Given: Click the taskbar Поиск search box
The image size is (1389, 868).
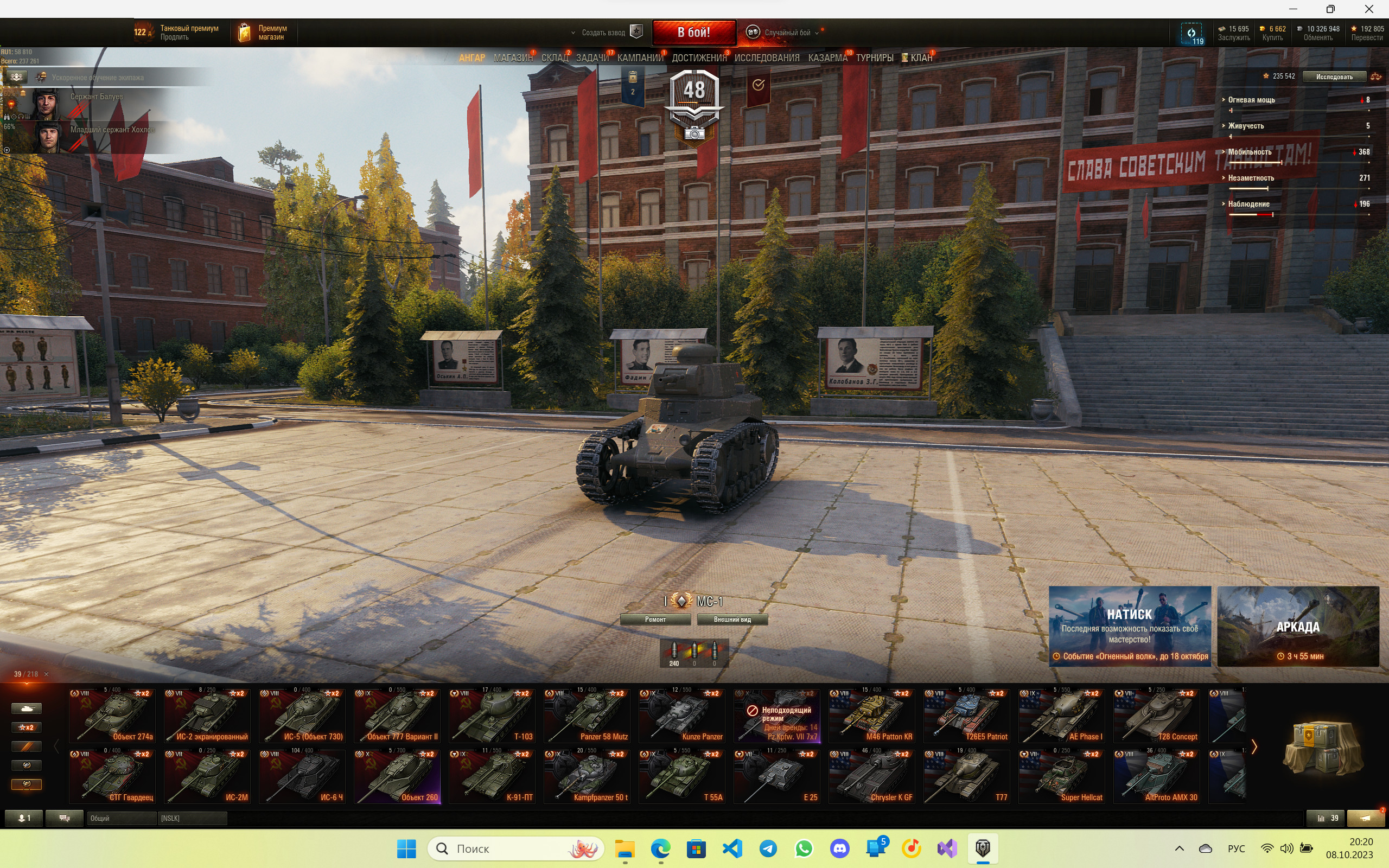Looking at the screenshot, I should (516, 848).
